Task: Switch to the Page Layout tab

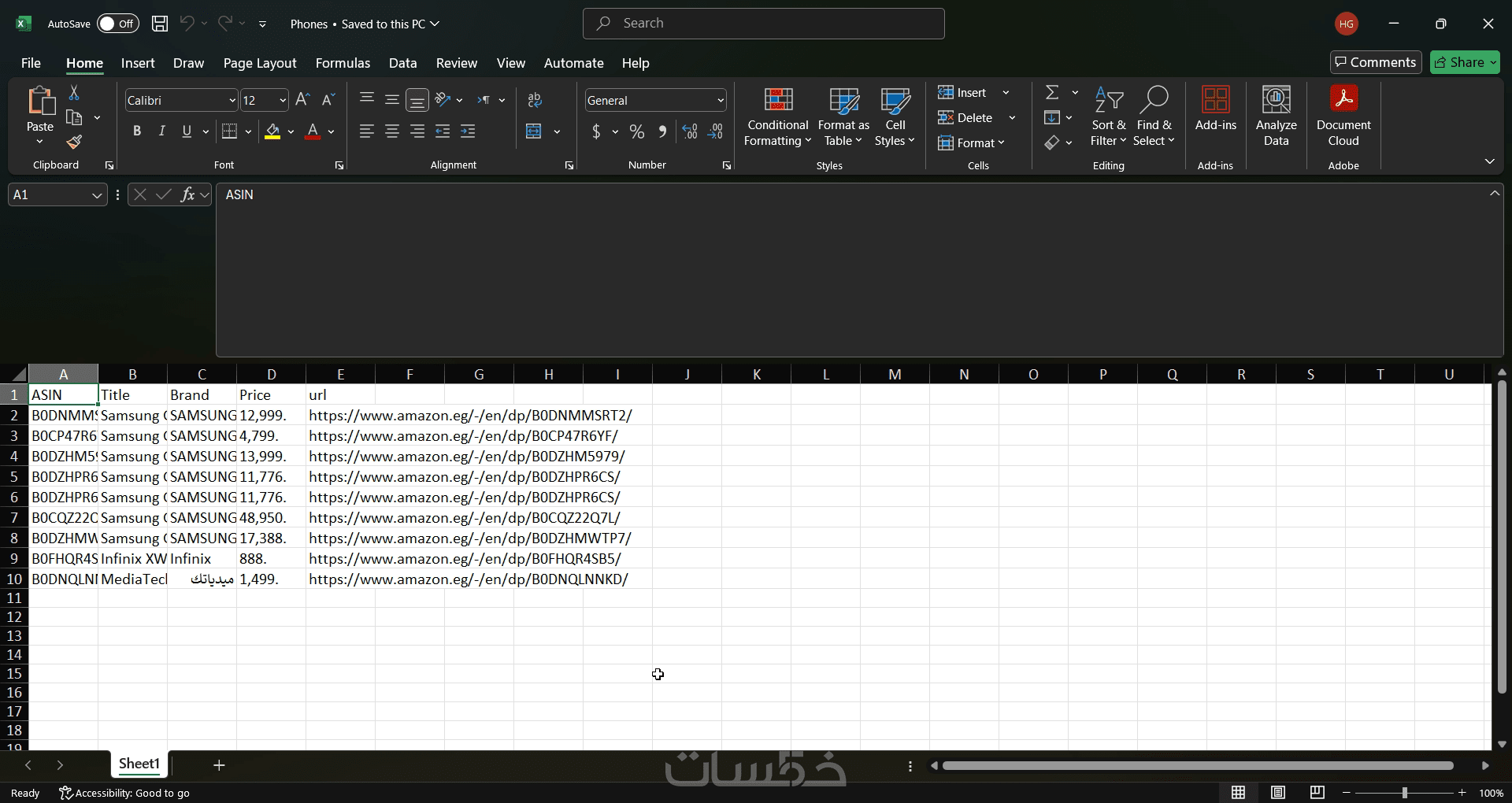Action: click(260, 63)
